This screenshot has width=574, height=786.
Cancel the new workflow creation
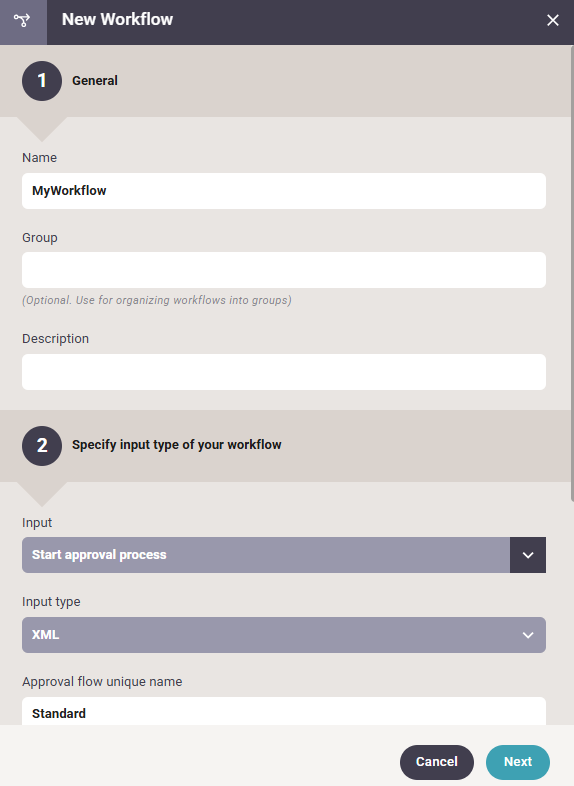click(437, 762)
